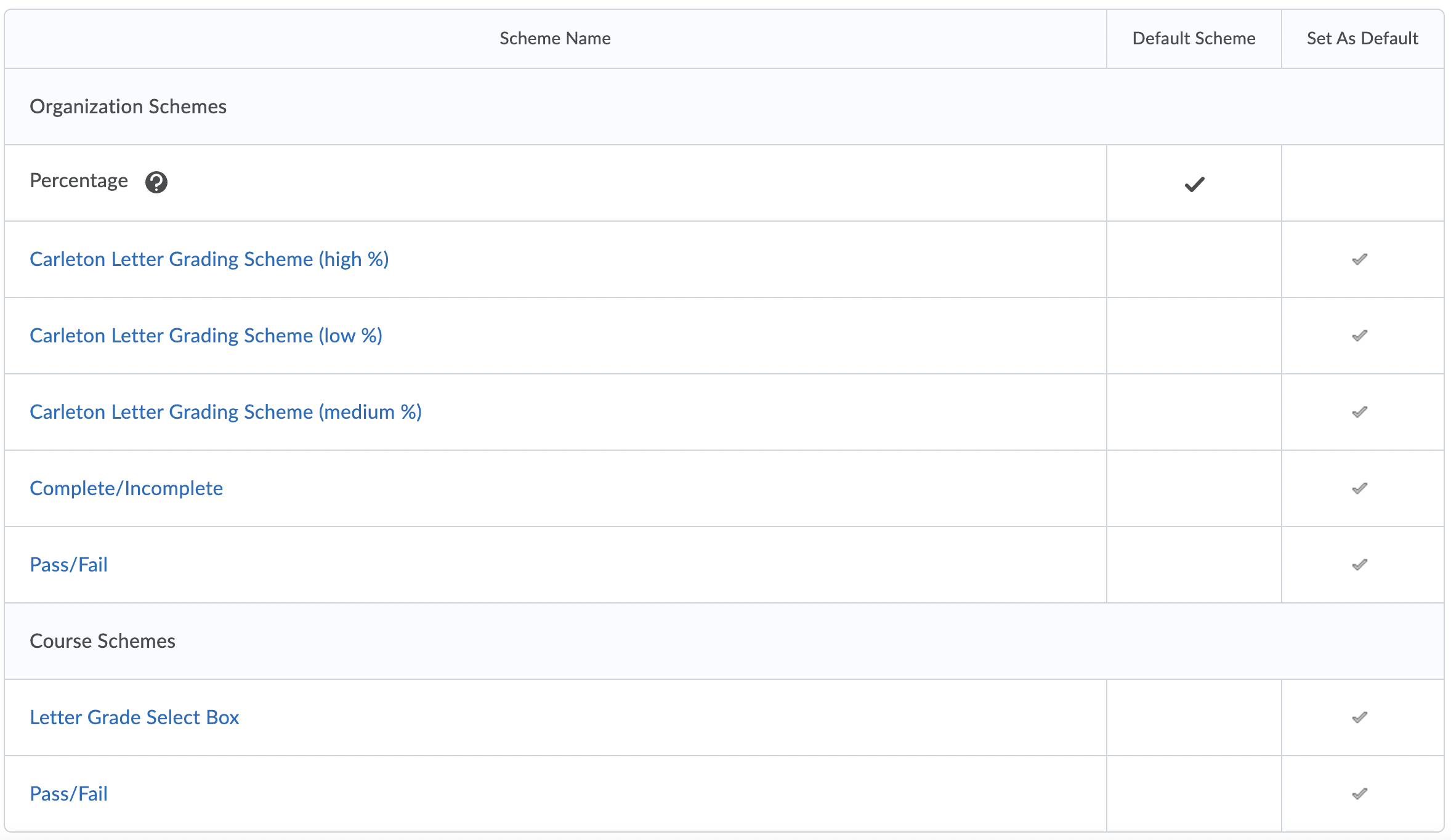Click the Organization Schemes section heading
Screen dimensions: 1451x840
point(128,107)
